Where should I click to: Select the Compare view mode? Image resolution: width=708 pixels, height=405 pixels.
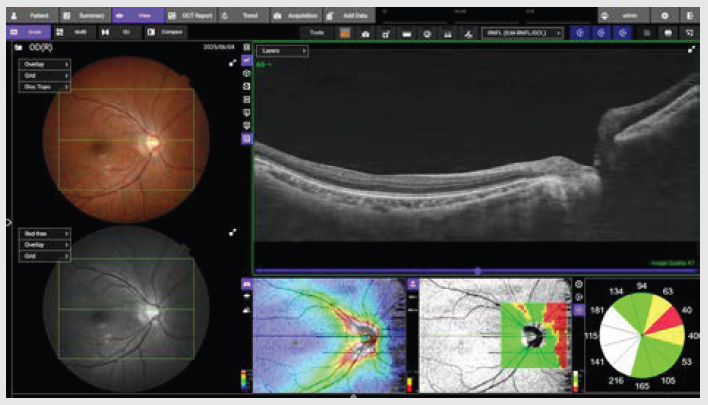[x=165, y=33]
